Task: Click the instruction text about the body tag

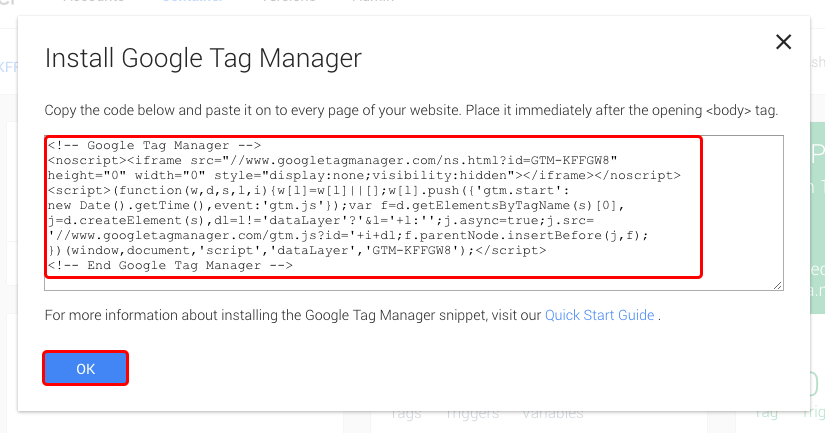Action: [x=411, y=110]
